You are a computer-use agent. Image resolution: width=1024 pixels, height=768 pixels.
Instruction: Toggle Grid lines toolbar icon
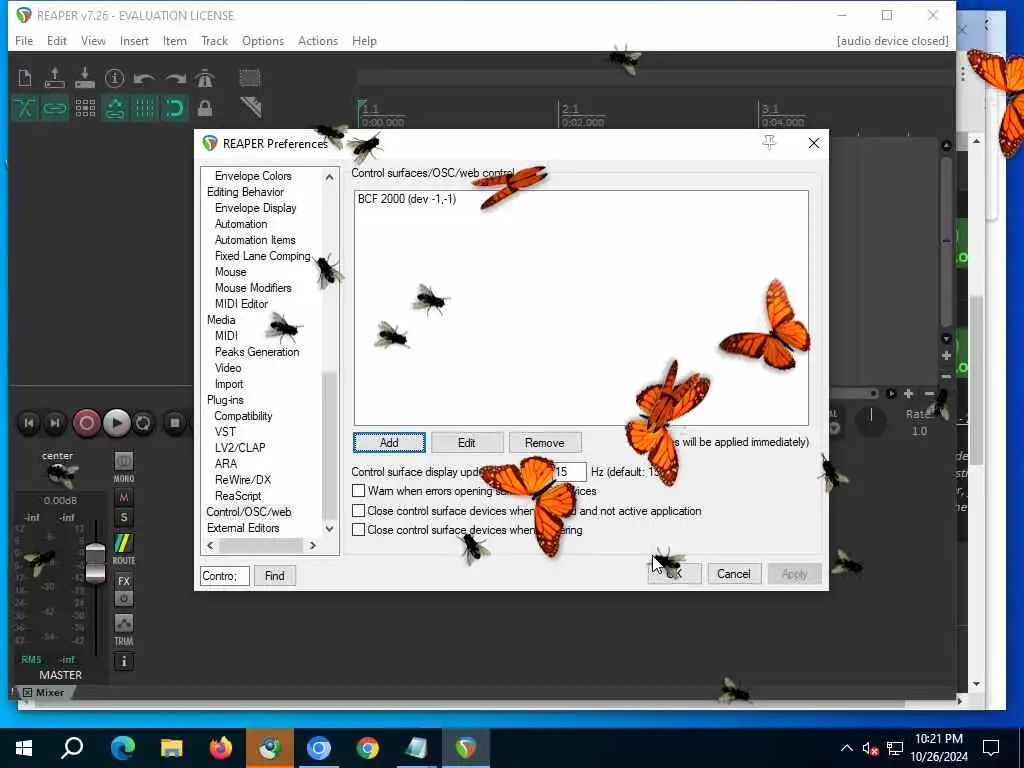(x=145, y=108)
